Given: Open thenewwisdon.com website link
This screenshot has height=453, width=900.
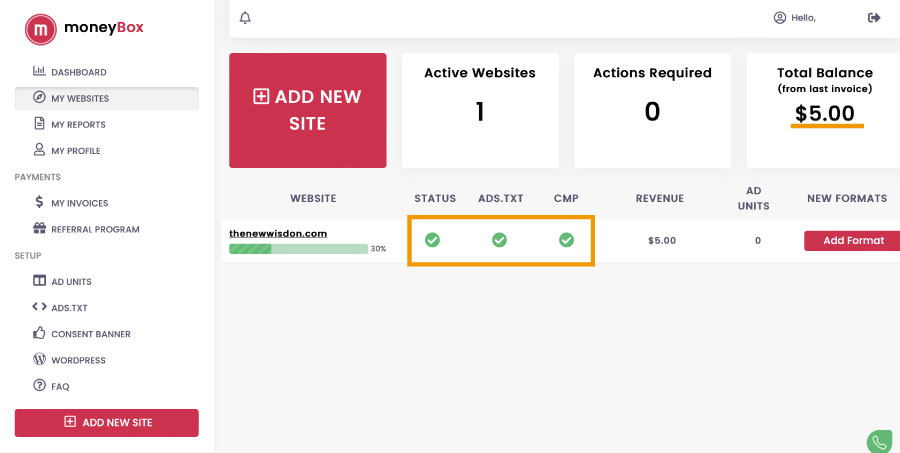Looking at the screenshot, I should 278,233.
